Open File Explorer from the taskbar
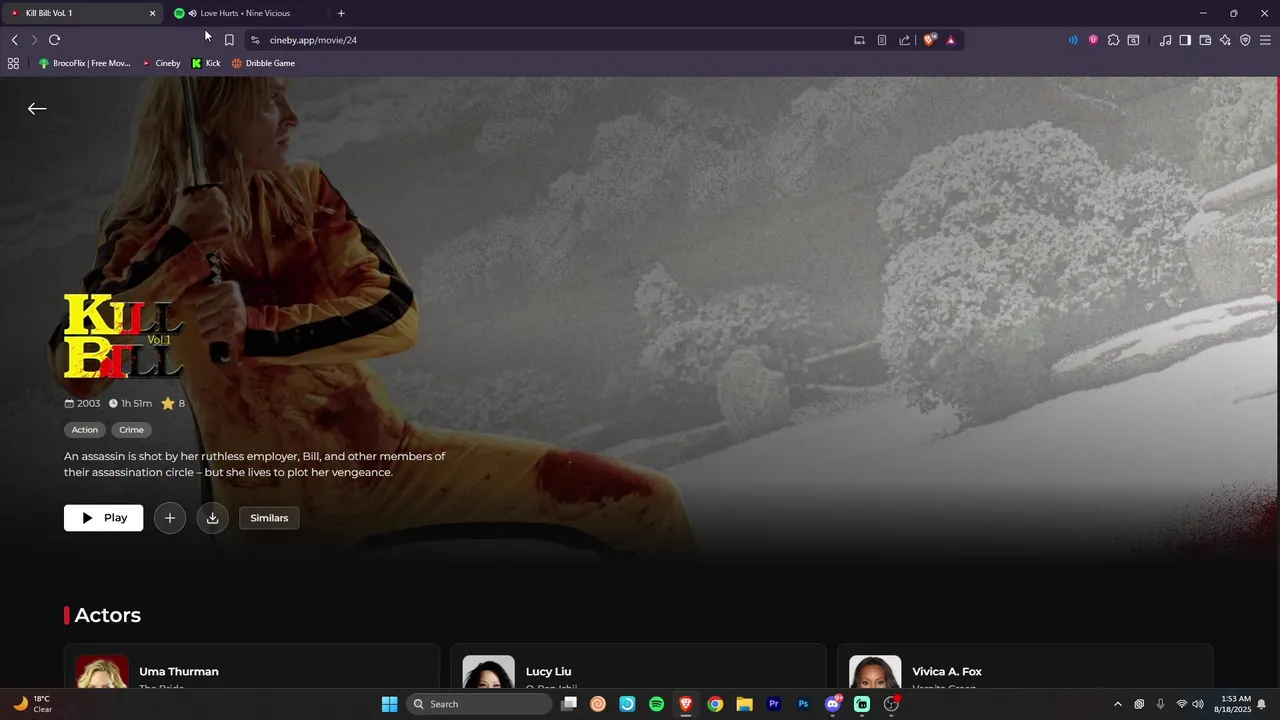This screenshot has height=720, width=1280. click(x=744, y=704)
